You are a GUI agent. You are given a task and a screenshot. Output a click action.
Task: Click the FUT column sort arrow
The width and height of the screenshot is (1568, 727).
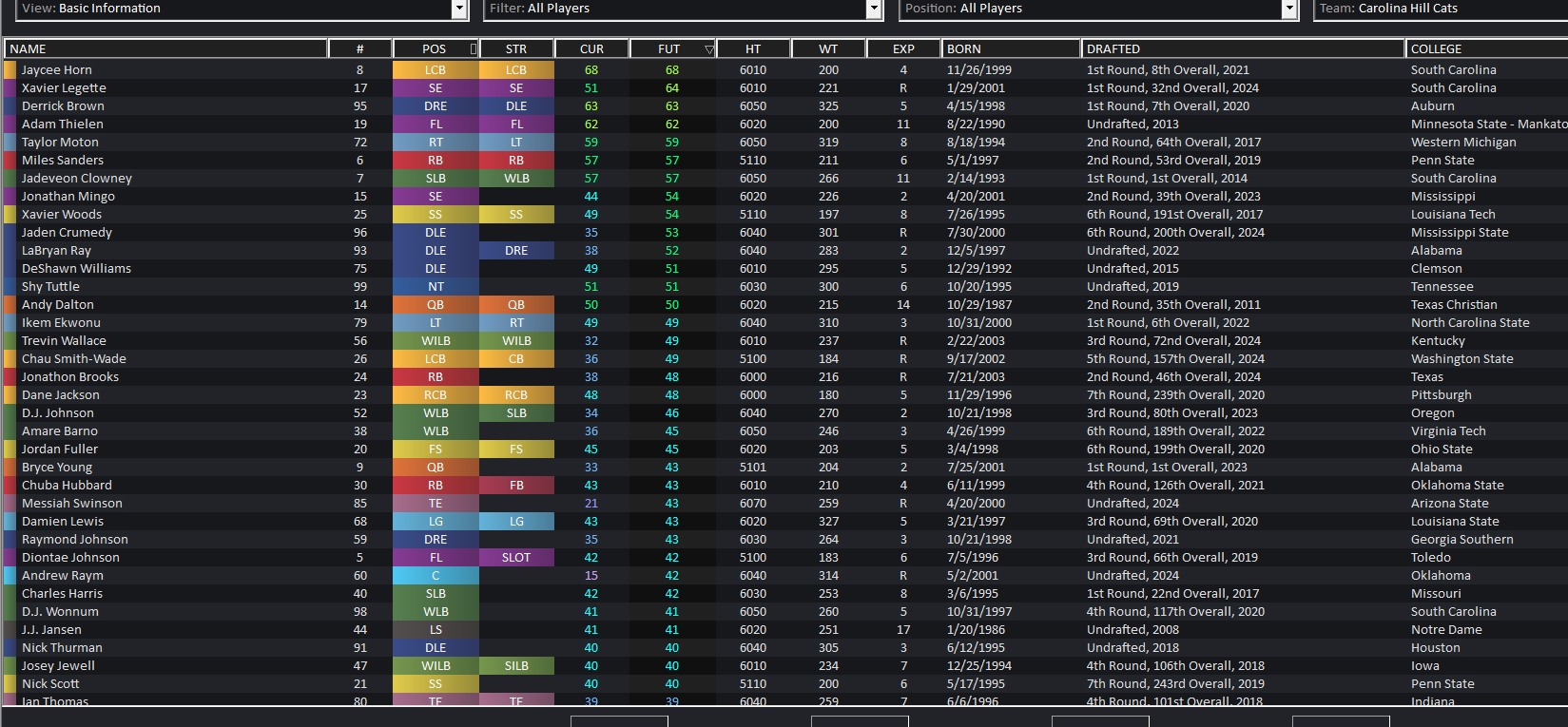point(708,49)
